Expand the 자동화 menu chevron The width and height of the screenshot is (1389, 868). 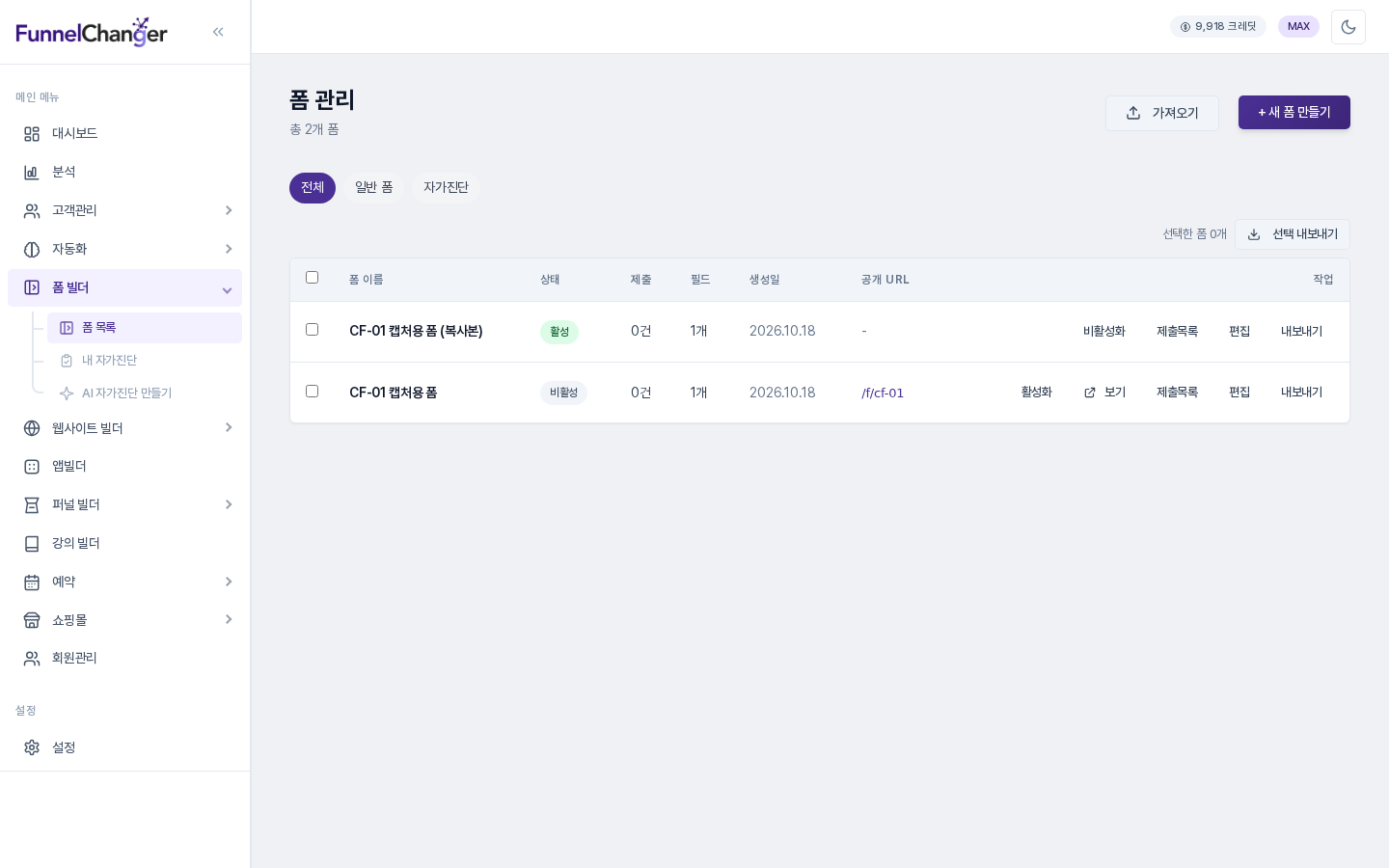coord(229,249)
